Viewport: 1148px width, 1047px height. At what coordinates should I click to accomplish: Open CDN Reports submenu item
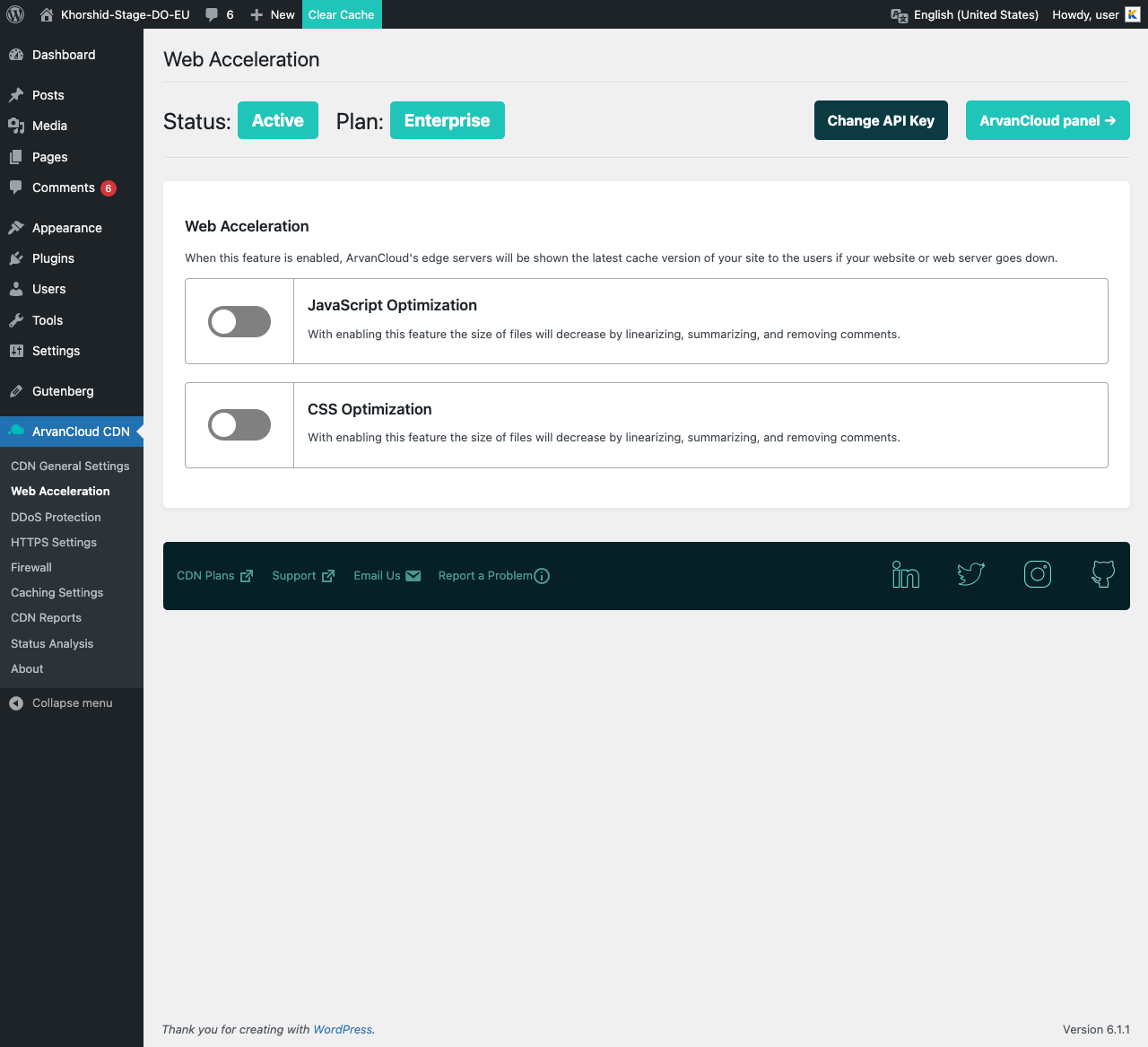tap(46, 618)
